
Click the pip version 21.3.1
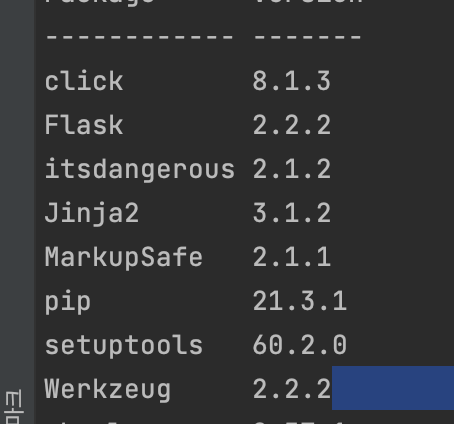point(300,301)
